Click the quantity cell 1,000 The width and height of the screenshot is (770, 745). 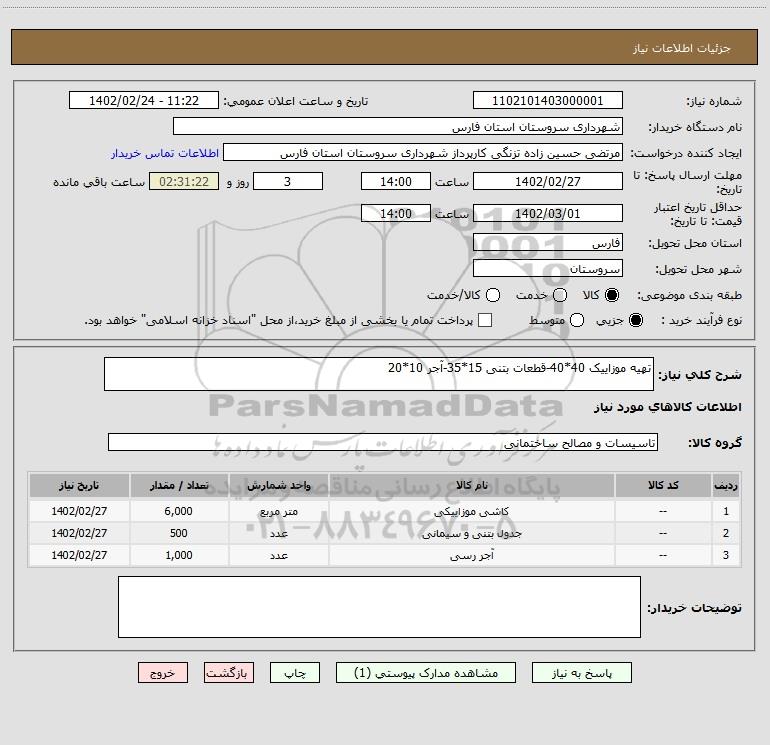[x=179, y=555]
